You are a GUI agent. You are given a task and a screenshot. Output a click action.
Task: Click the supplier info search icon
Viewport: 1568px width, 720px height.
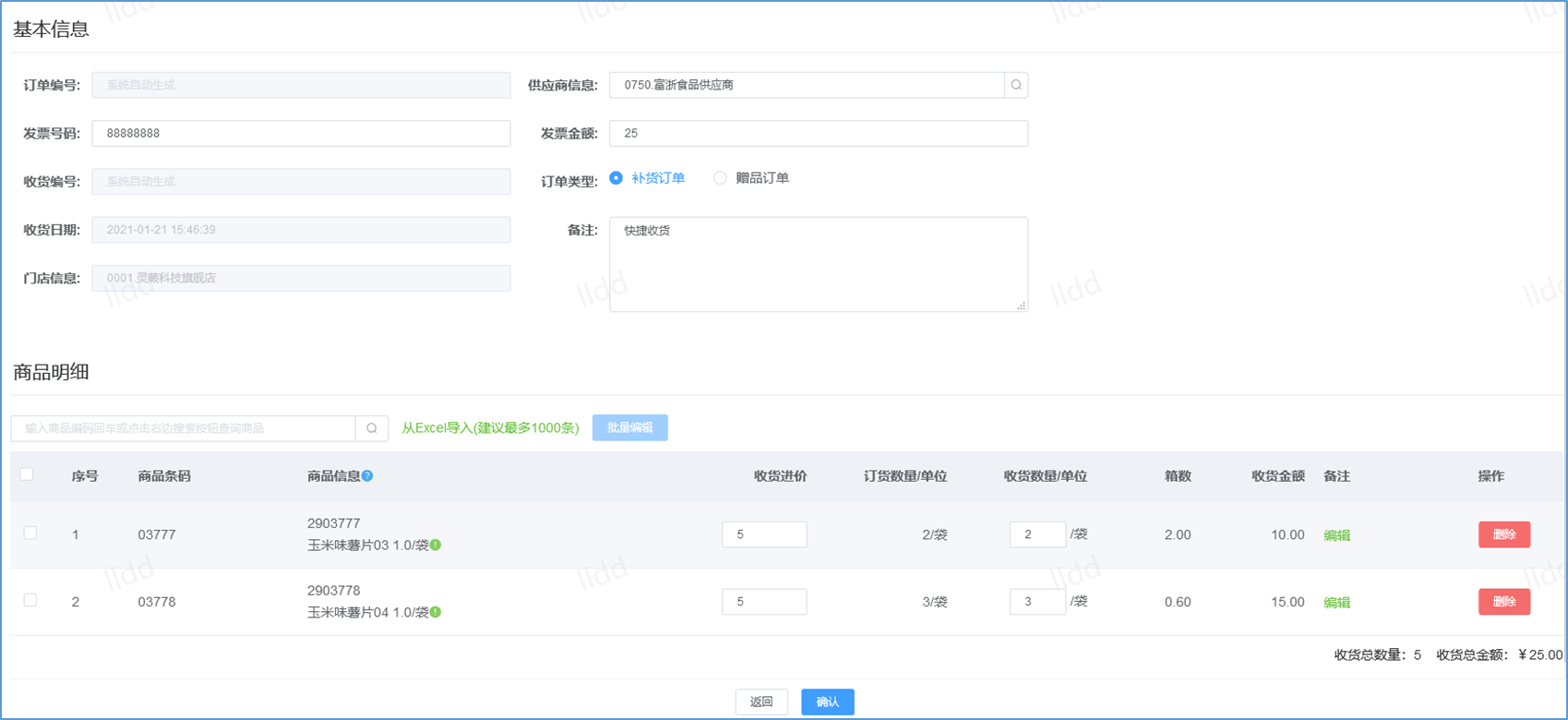pyautogui.click(x=1016, y=85)
